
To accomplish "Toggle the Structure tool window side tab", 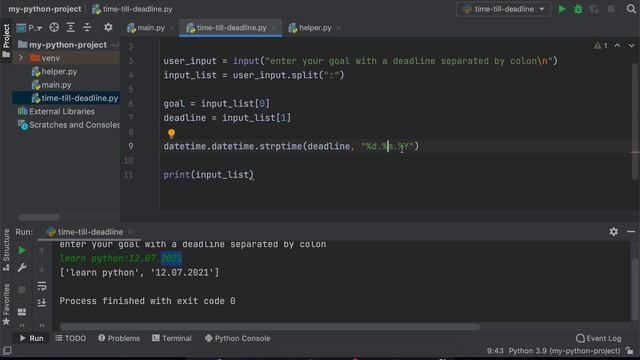I will [6, 250].
